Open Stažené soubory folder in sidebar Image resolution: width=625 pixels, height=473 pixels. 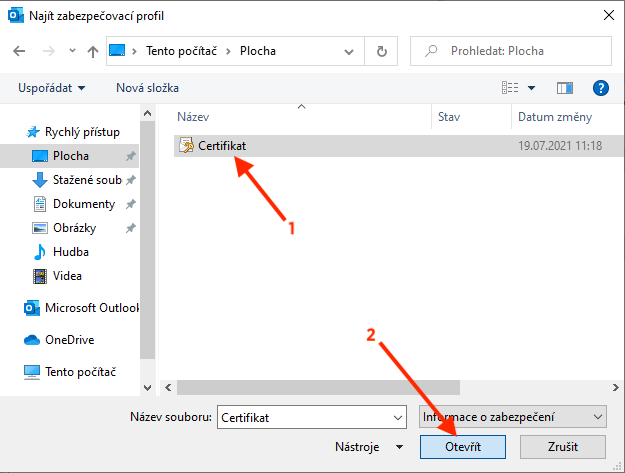click(87, 180)
